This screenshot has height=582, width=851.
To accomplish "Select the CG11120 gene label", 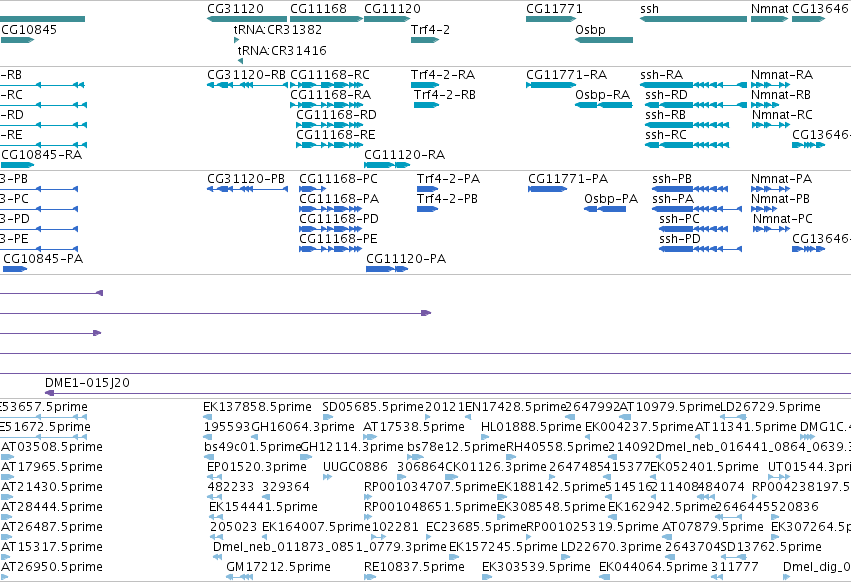I will (x=392, y=9).
